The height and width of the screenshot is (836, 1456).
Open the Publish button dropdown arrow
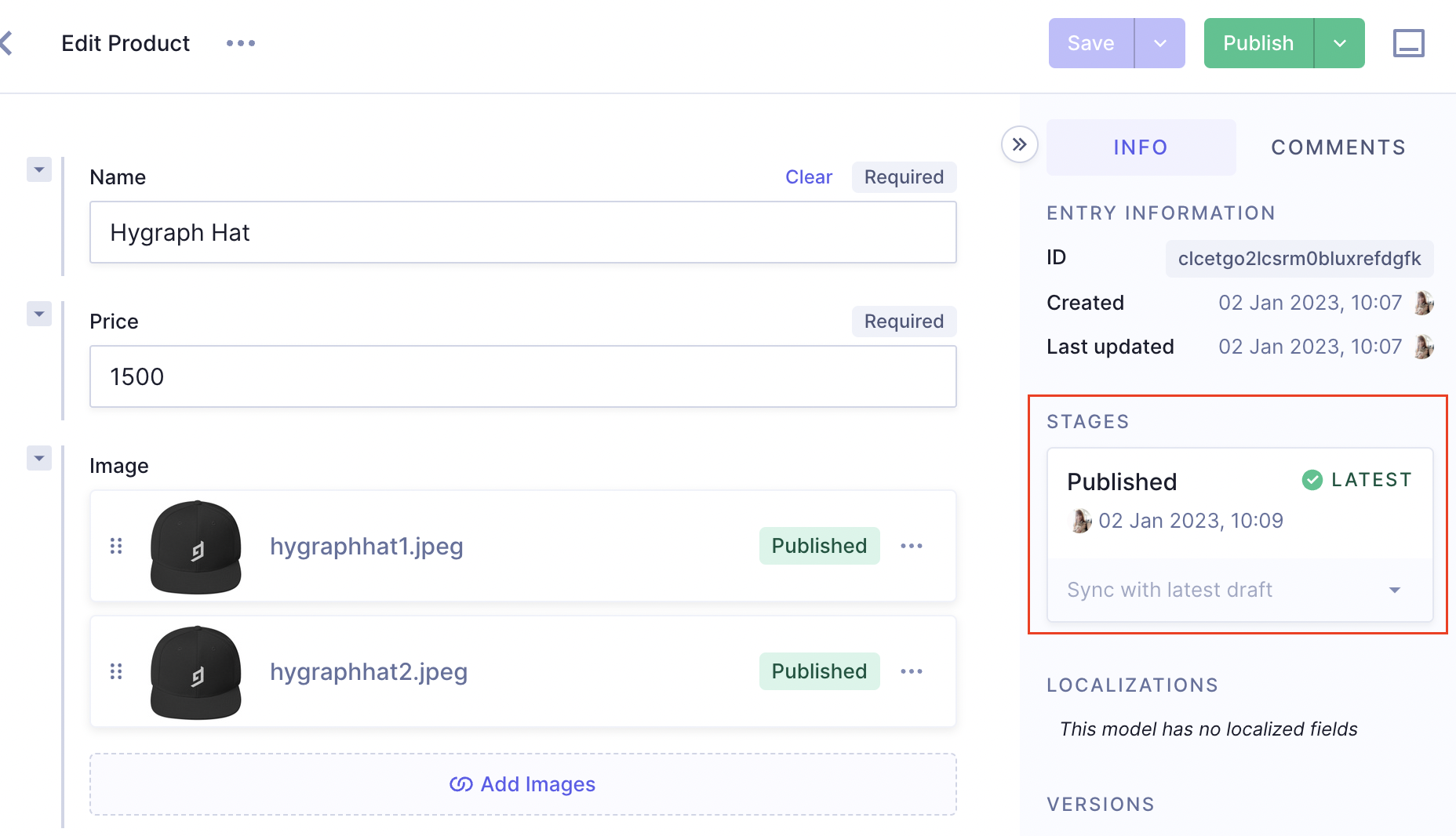(1339, 43)
